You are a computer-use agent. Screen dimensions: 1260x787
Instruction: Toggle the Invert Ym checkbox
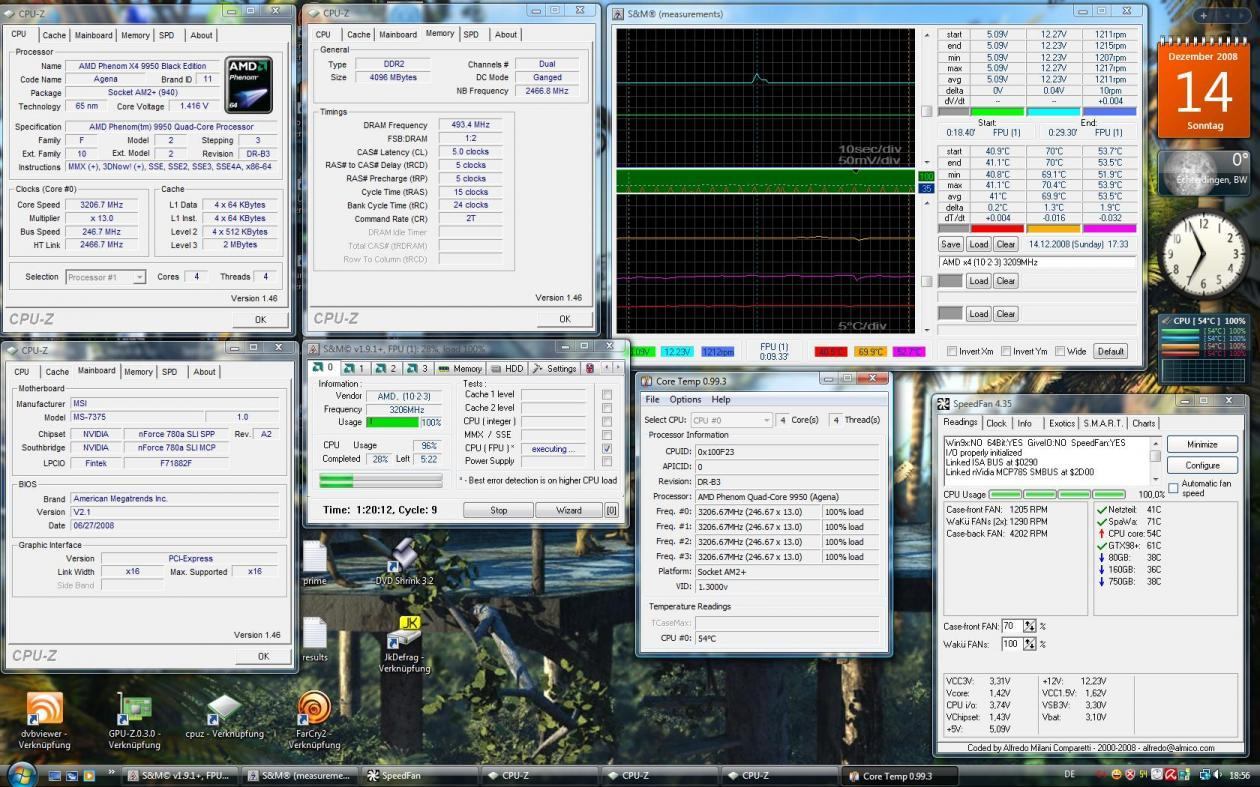(1006, 352)
